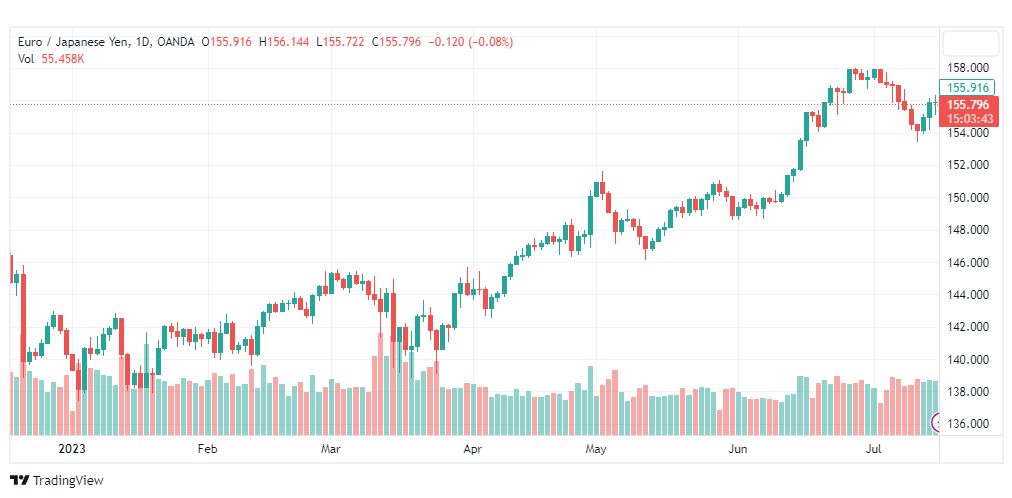Click the TradingView text beside the logo
1012x498 pixels.
pos(68,481)
